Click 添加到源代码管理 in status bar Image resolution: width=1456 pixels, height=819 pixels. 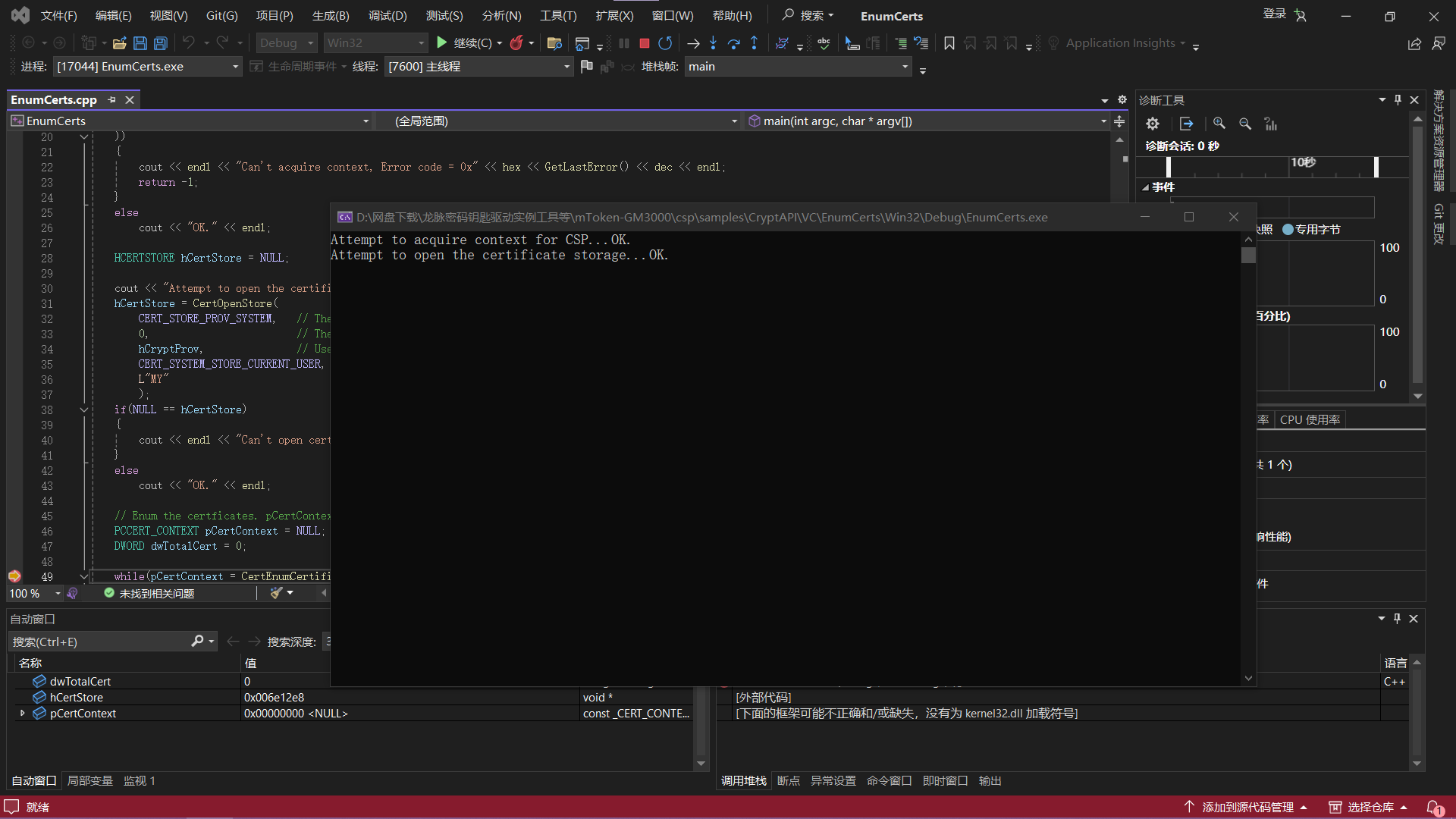point(1247,807)
